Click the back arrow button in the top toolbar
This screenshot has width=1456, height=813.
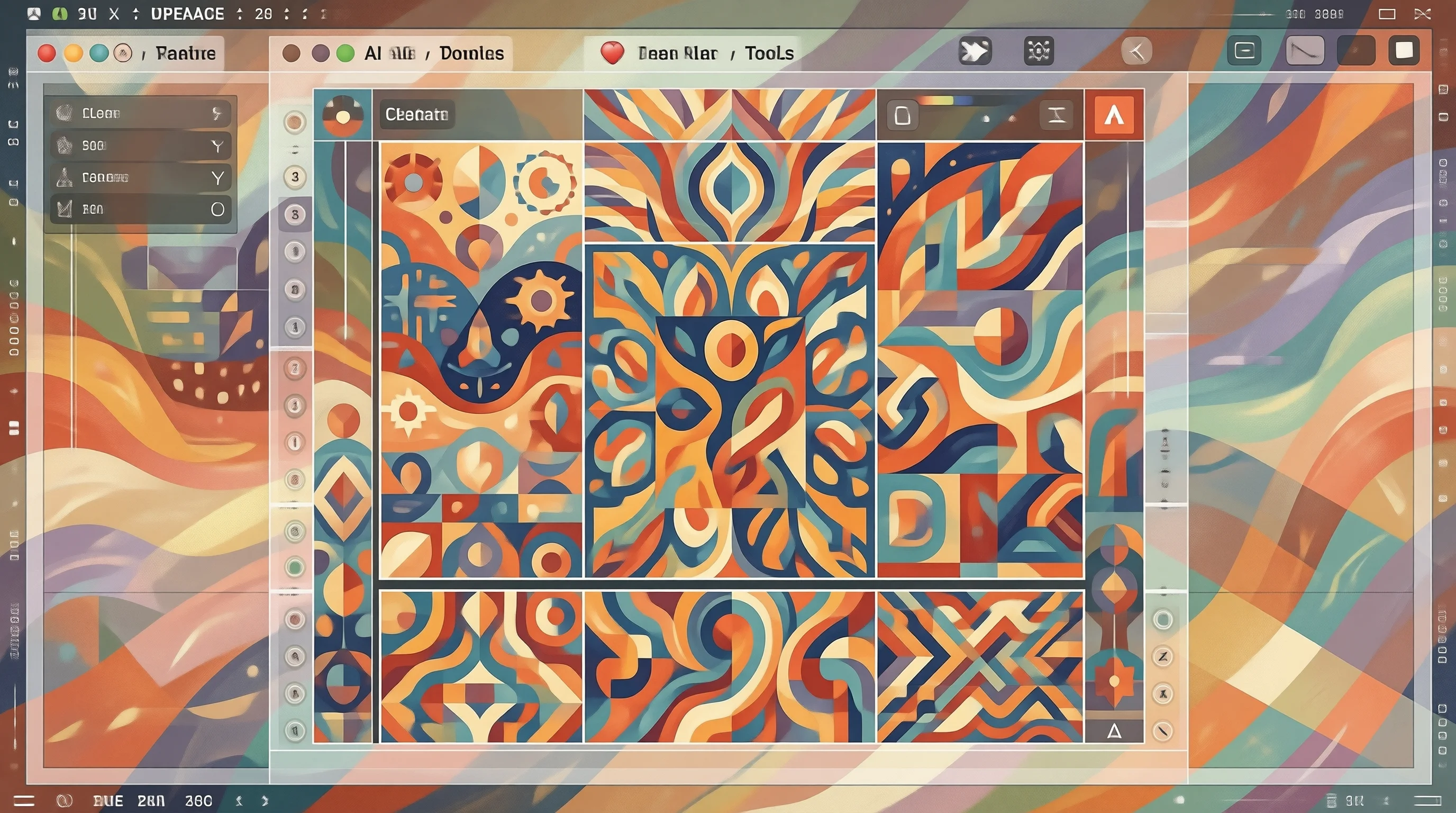point(1136,51)
